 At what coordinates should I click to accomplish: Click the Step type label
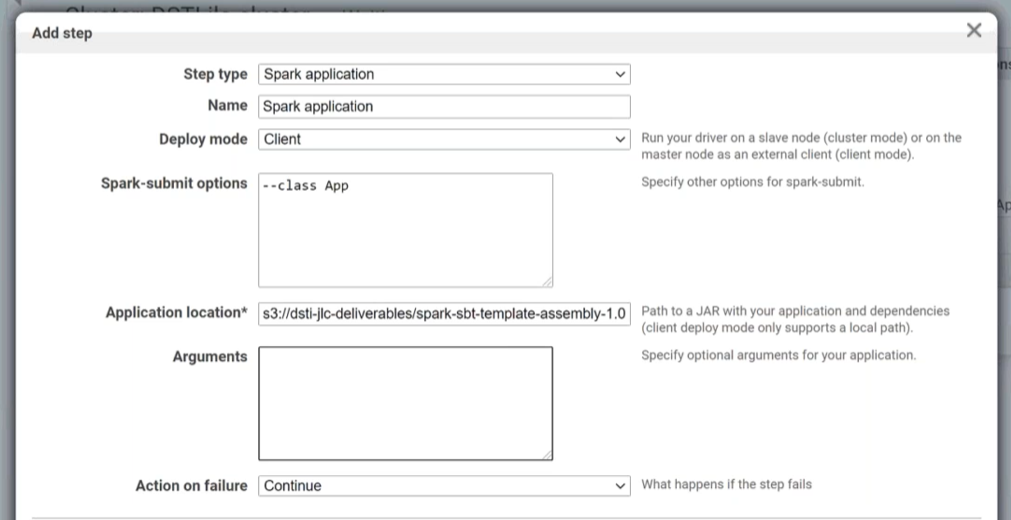(215, 74)
